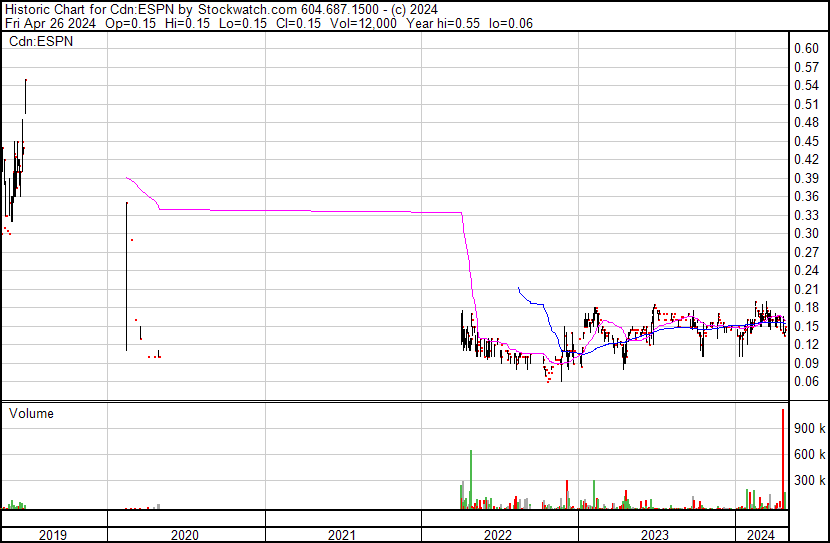
Task: Click the '300 k' volume axis label
Action: [x=809, y=481]
